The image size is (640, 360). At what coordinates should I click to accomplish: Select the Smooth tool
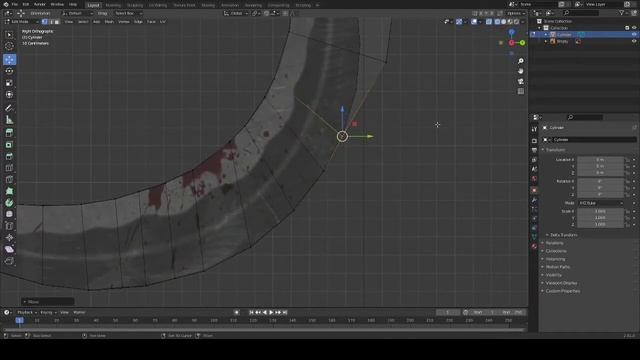[x=9, y=214]
